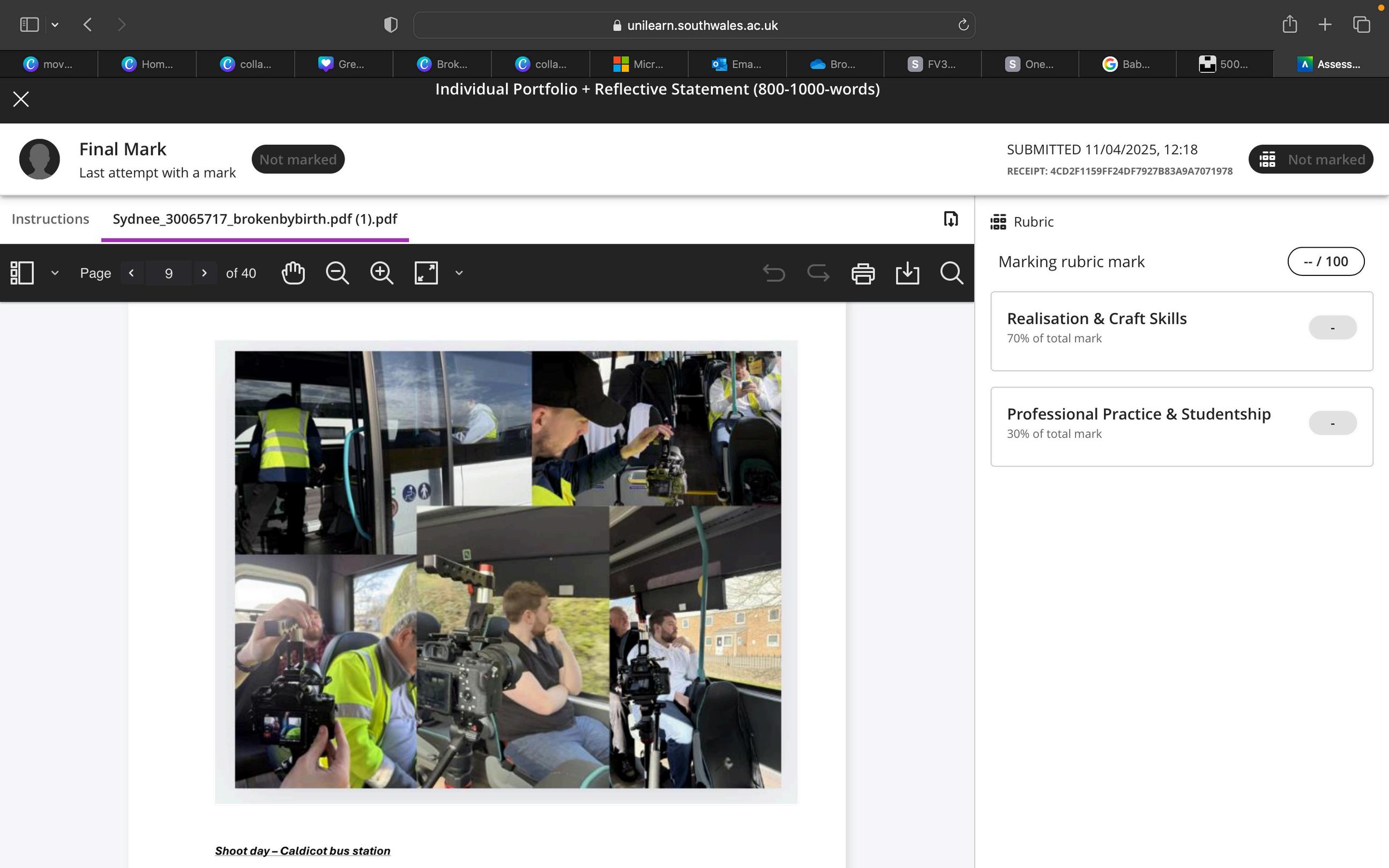The width and height of the screenshot is (1389, 868).
Task: Go to the previous PDF page
Action: coord(131,273)
